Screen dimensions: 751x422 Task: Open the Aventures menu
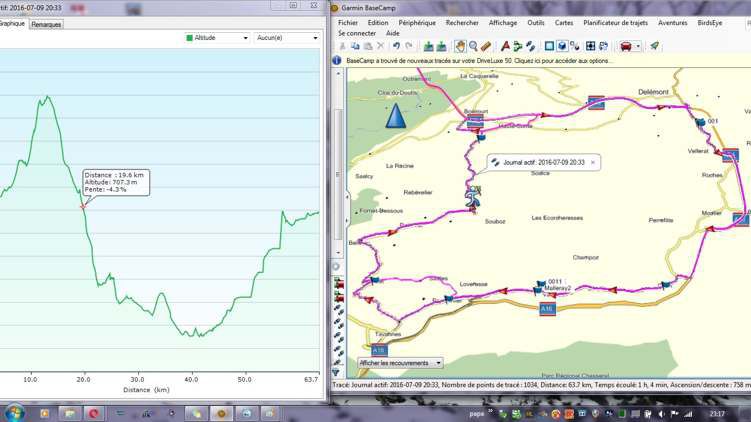click(x=672, y=23)
